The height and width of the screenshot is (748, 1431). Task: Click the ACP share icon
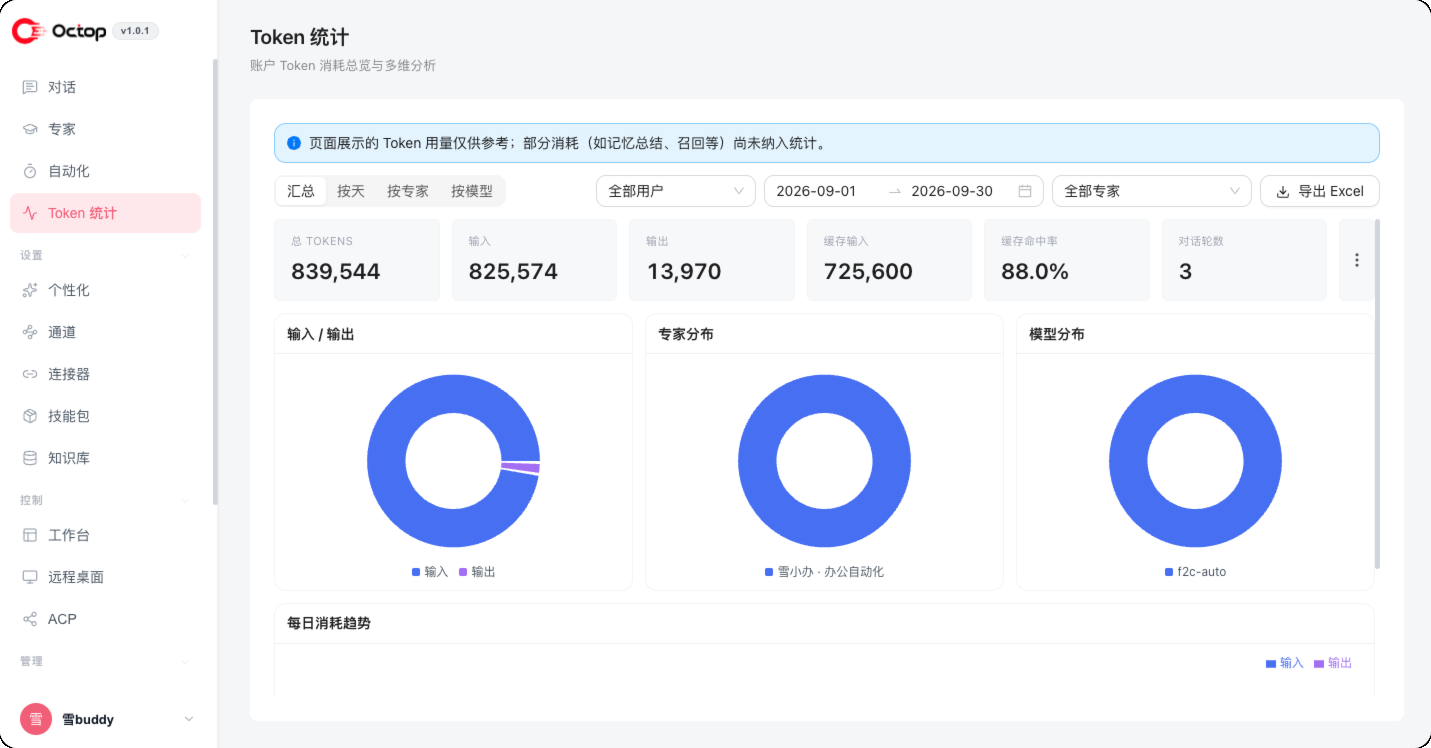point(30,619)
